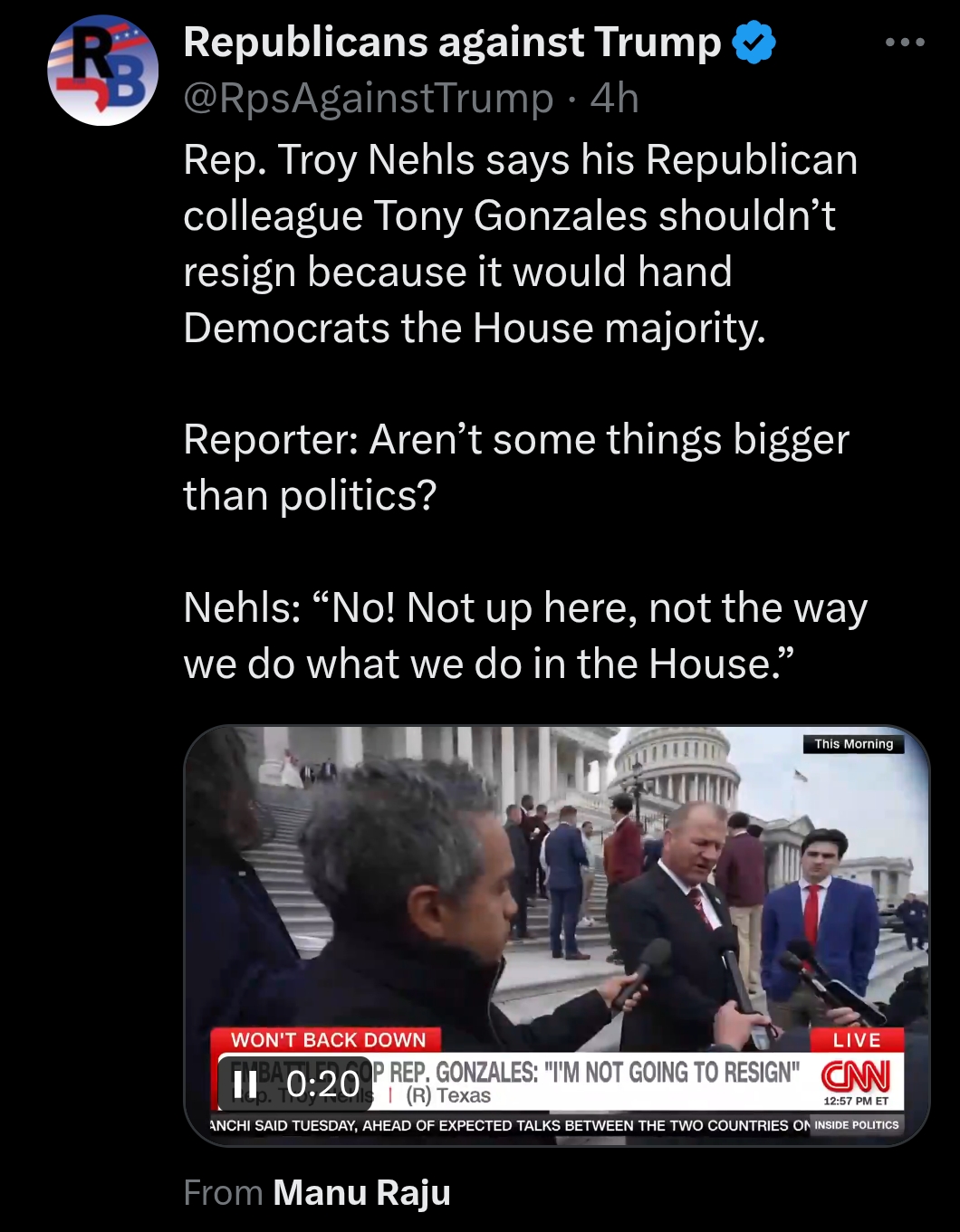Open the Republicans against Trump profile avatar
The height and width of the screenshot is (1232, 960).
coord(102,70)
